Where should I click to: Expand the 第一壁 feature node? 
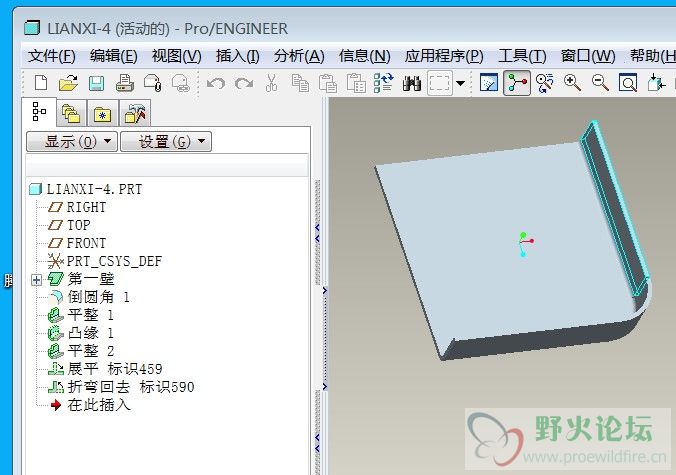pyautogui.click(x=36, y=280)
